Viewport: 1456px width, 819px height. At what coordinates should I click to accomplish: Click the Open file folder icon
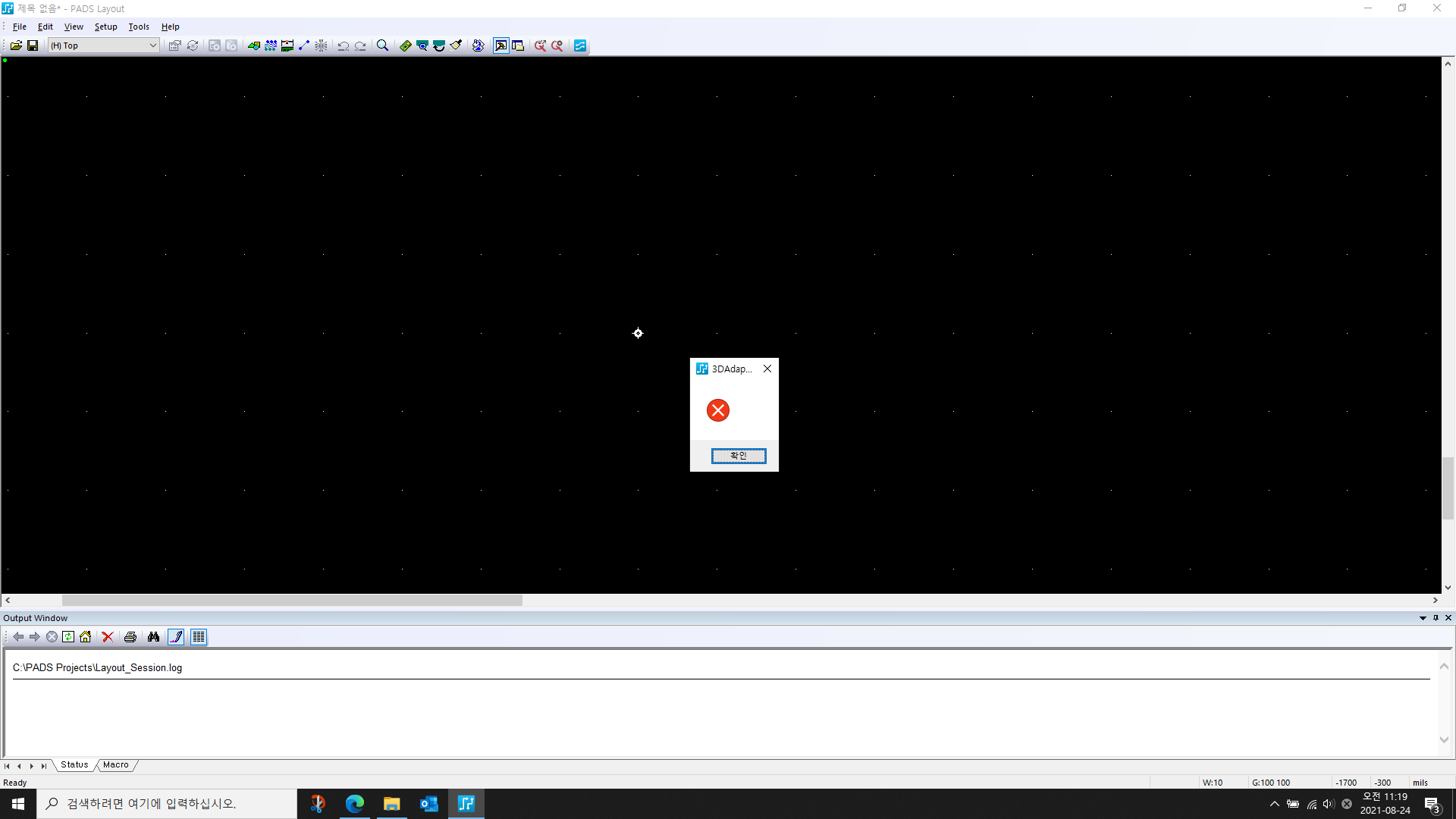pyautogui.click(x=15, y=45)
